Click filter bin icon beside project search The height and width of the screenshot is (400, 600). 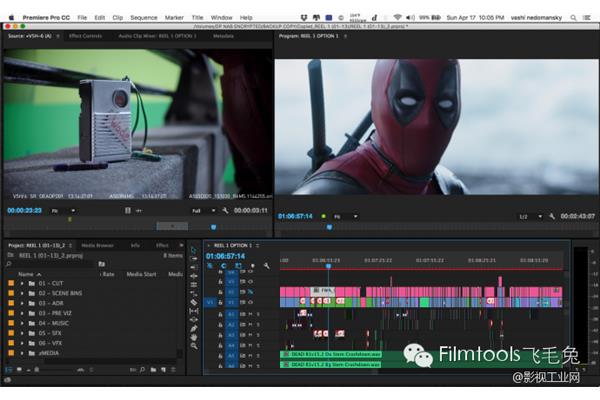[x=101, y=264]
